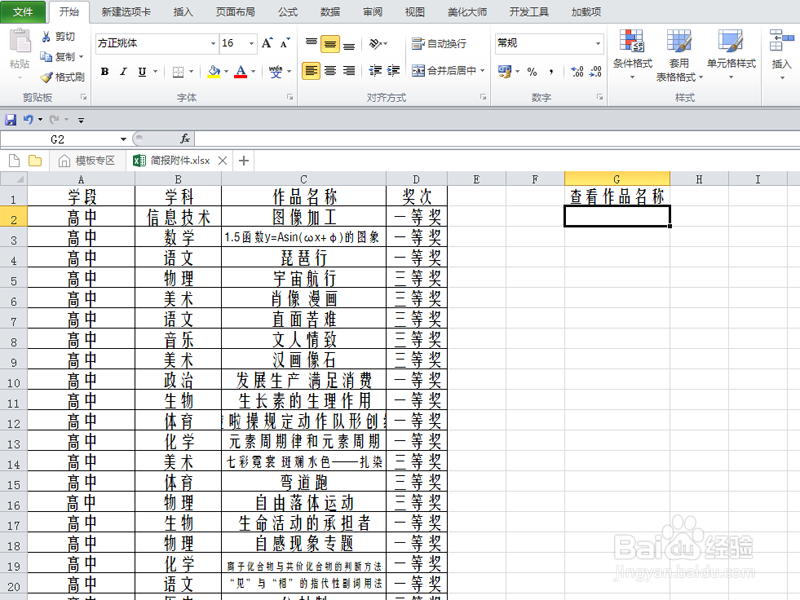
Task: Click the Save icon in quick access bar
Action: click(11, 120)
